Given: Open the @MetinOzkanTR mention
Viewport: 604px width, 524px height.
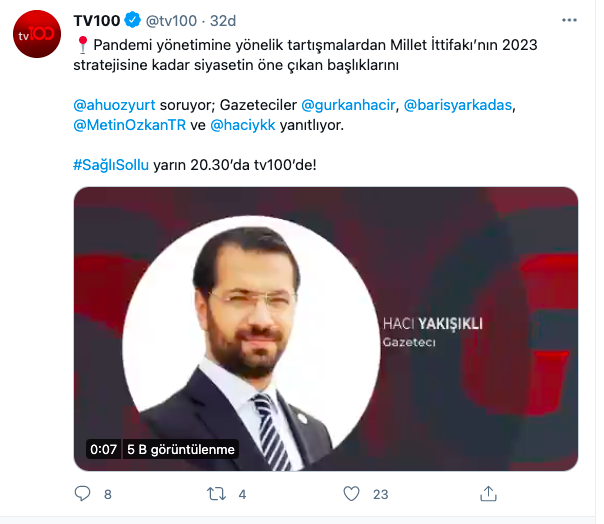Looking at the screenshot, I should click(x=130, y=125).
